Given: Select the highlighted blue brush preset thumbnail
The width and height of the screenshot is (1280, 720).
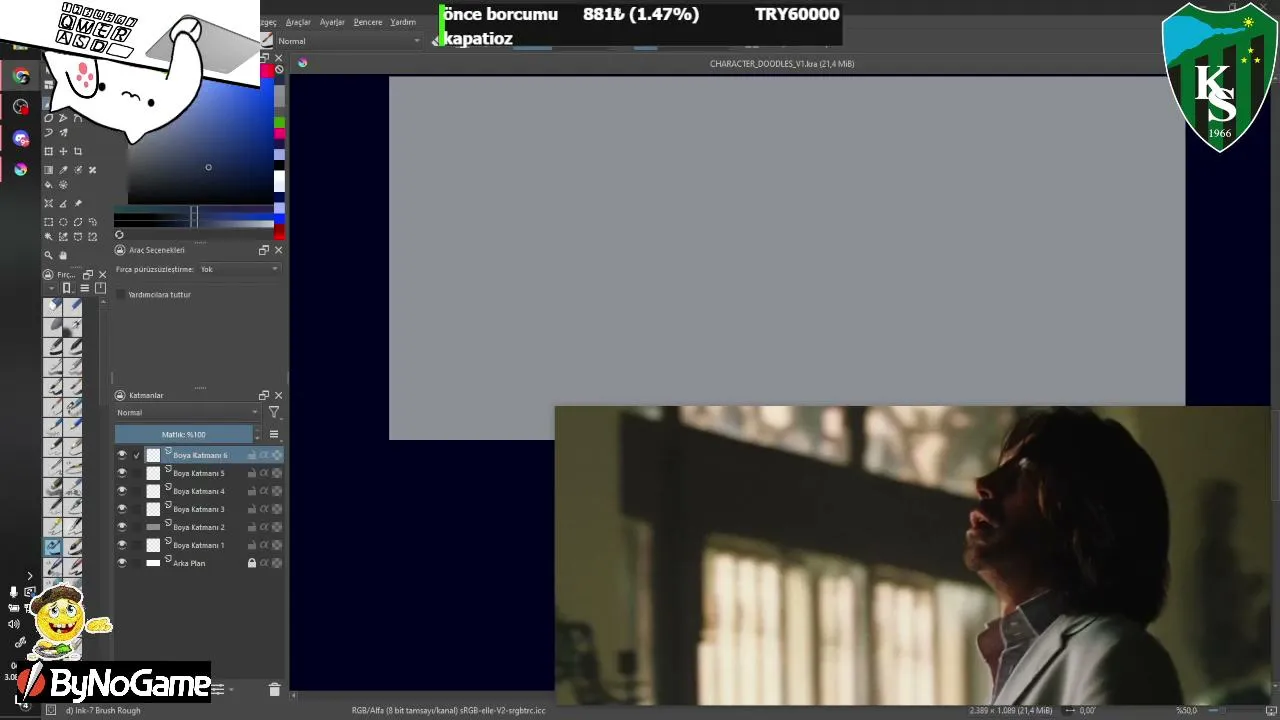Looking at the screenshot, I should coord(53,547).
